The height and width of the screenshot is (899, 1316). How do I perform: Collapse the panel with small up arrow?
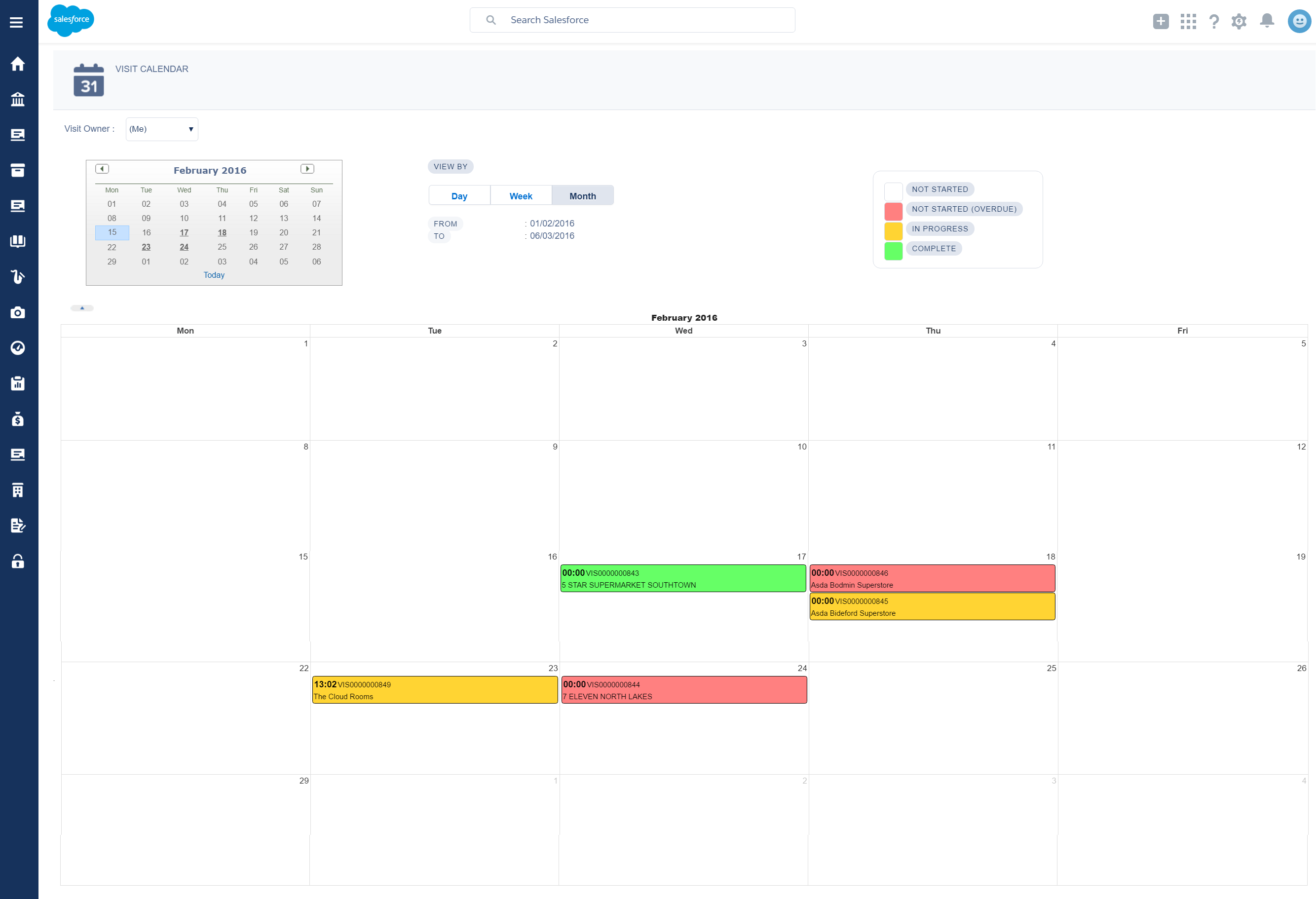(82, 308)
